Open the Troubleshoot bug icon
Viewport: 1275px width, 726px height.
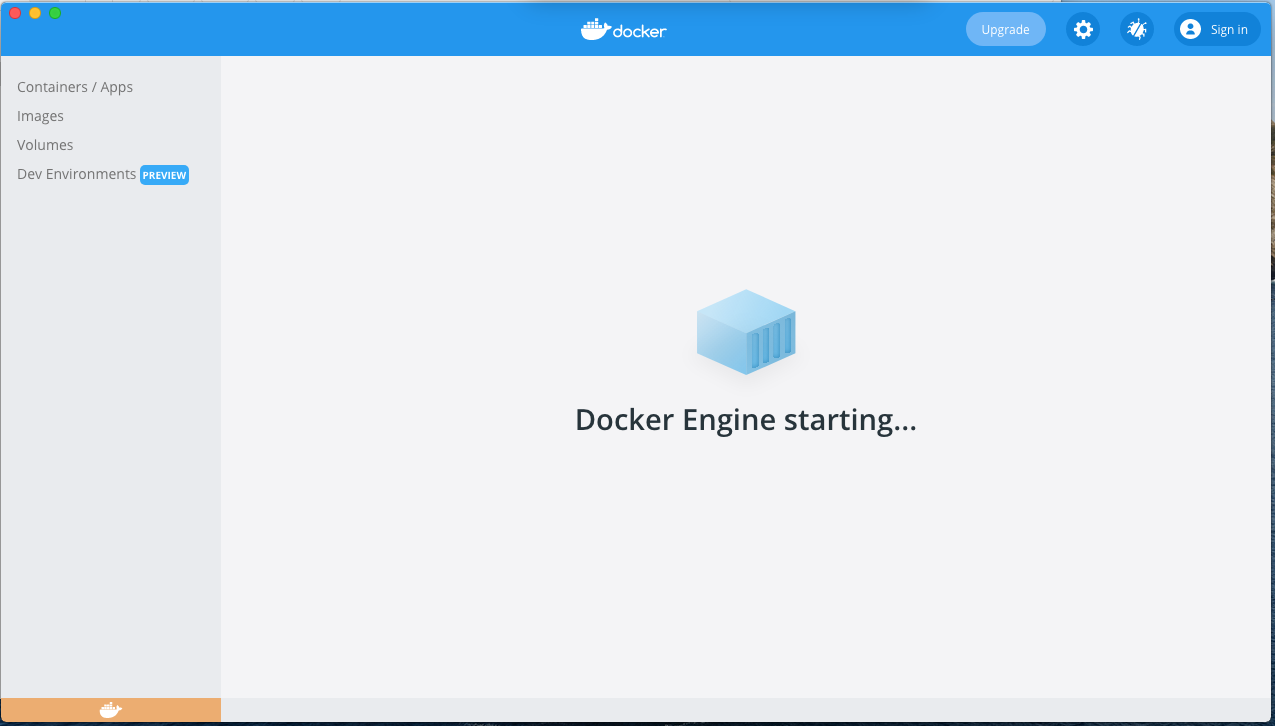(x=1137, y=29)
